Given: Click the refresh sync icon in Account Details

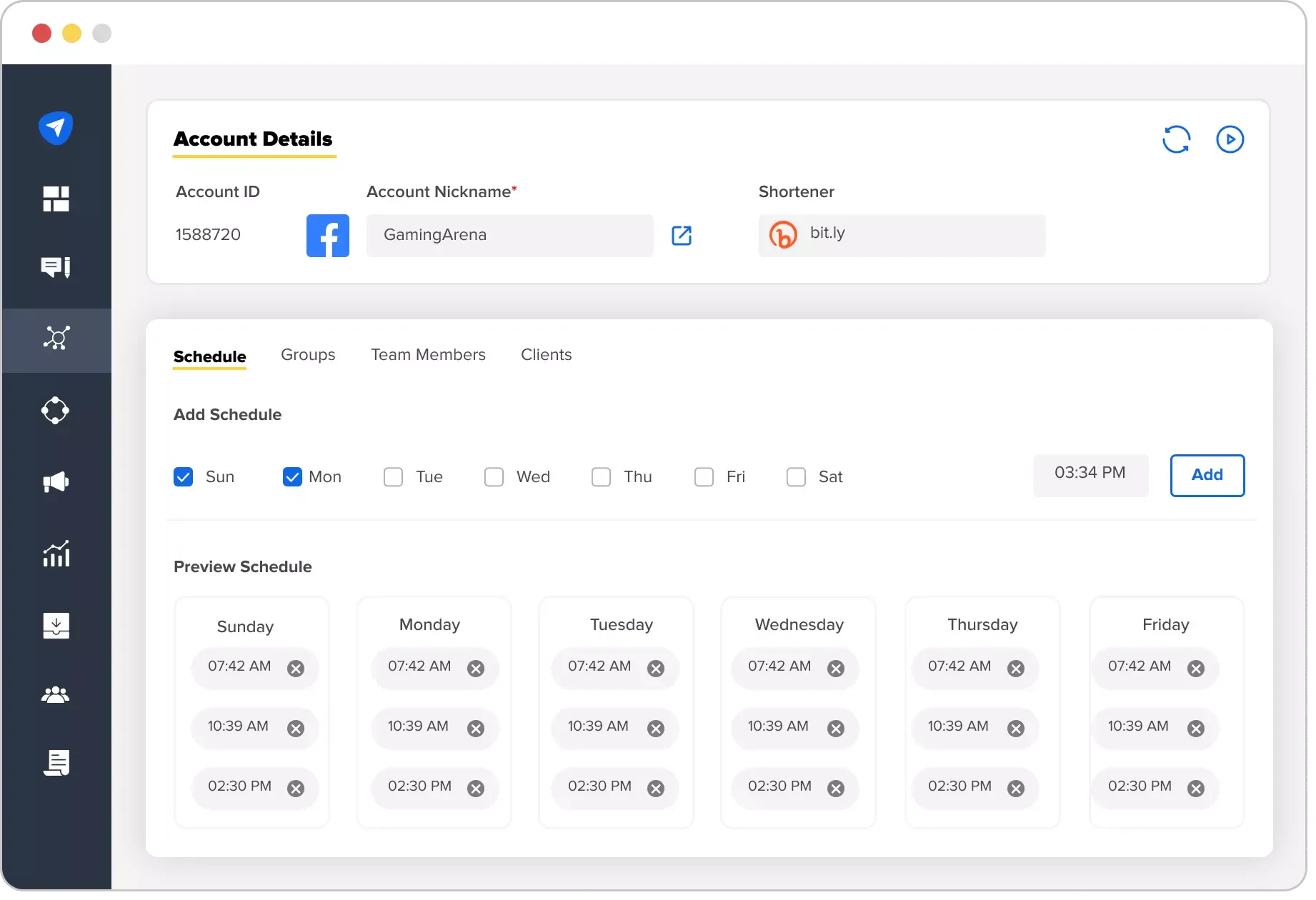Looking at the screenshot, I should click(1176, 139).
